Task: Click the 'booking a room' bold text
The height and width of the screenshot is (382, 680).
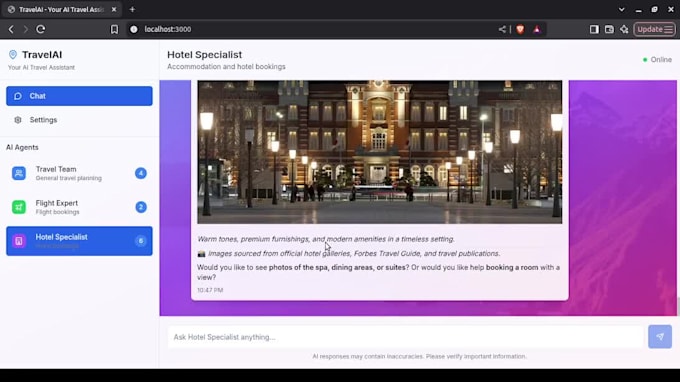Action: pyautogui.click(x=512, y=268)
